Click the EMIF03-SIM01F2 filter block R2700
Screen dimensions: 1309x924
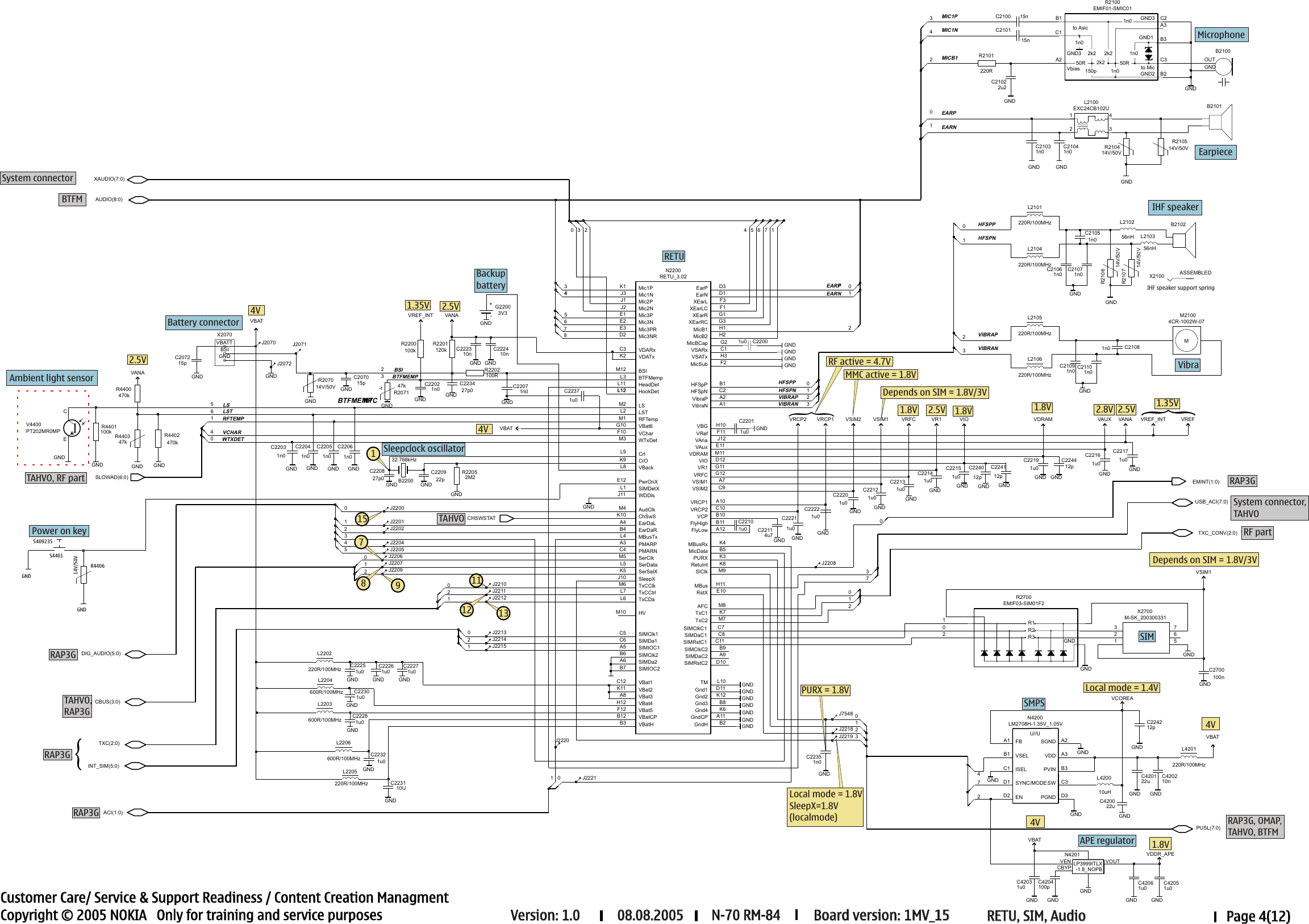pyautogui.click(x=1025, y=637)
